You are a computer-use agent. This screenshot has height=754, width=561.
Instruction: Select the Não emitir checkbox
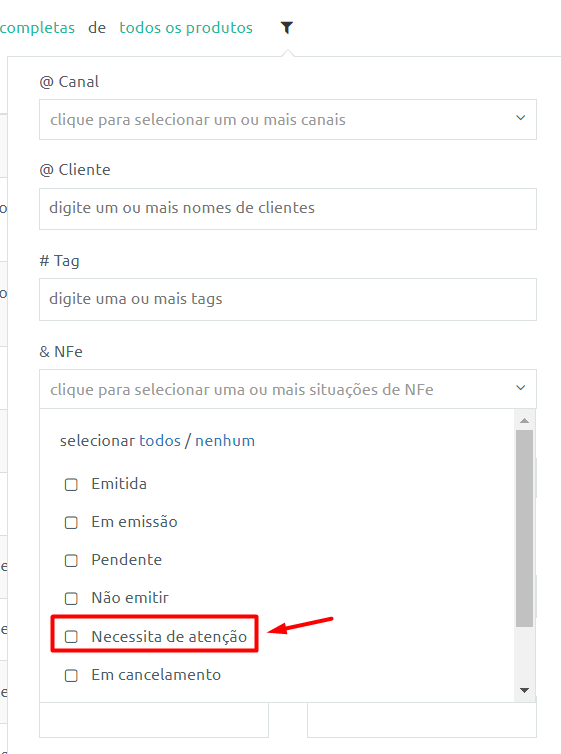71,598
